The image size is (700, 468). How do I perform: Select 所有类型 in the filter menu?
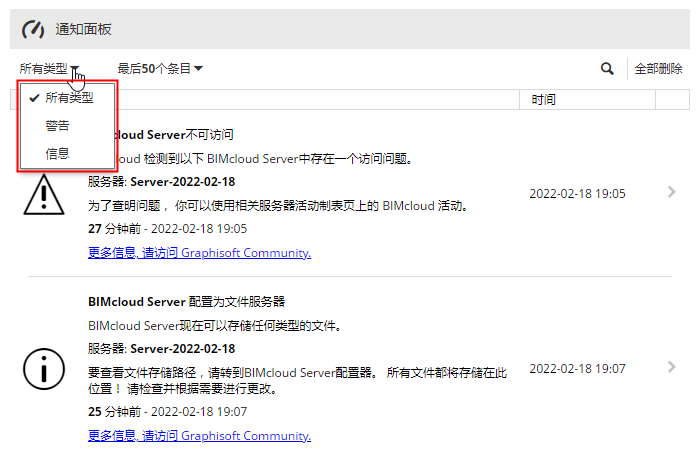67,98
